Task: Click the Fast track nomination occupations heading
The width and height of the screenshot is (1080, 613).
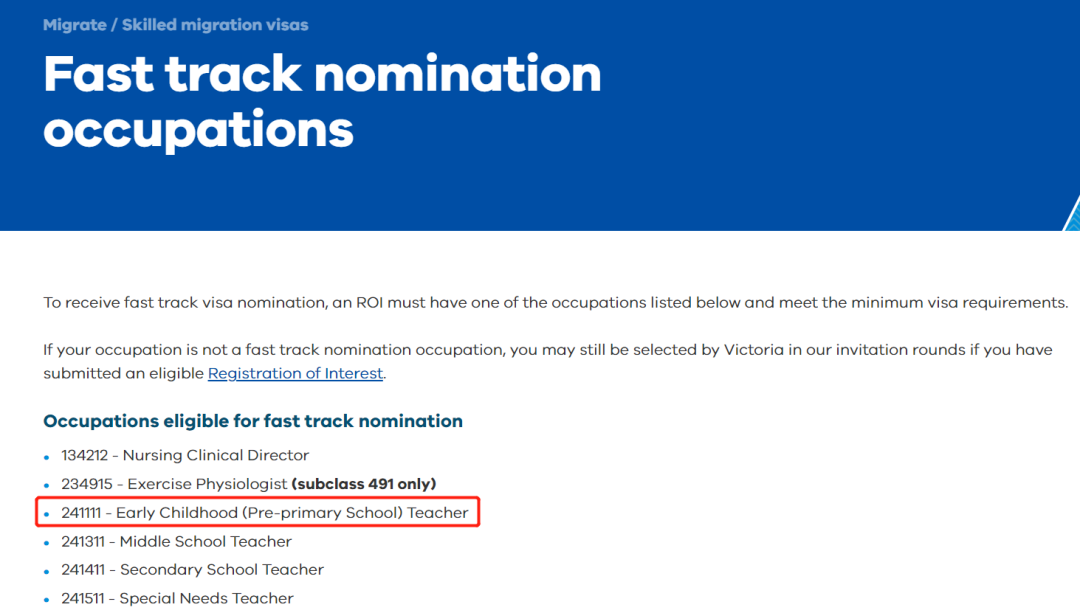Action: coord(322,101)
